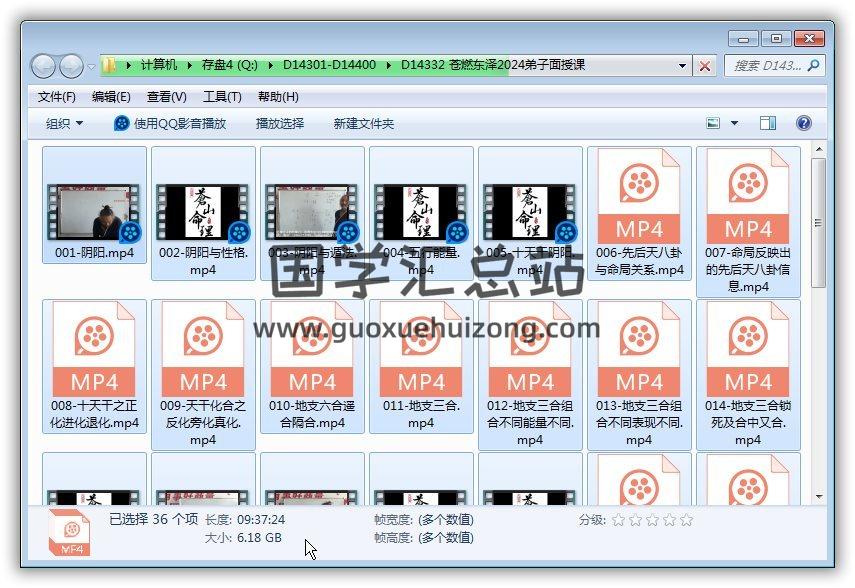Select the 010-地支六合遥合隔合.mp4 icon

(x=312, y=349)
